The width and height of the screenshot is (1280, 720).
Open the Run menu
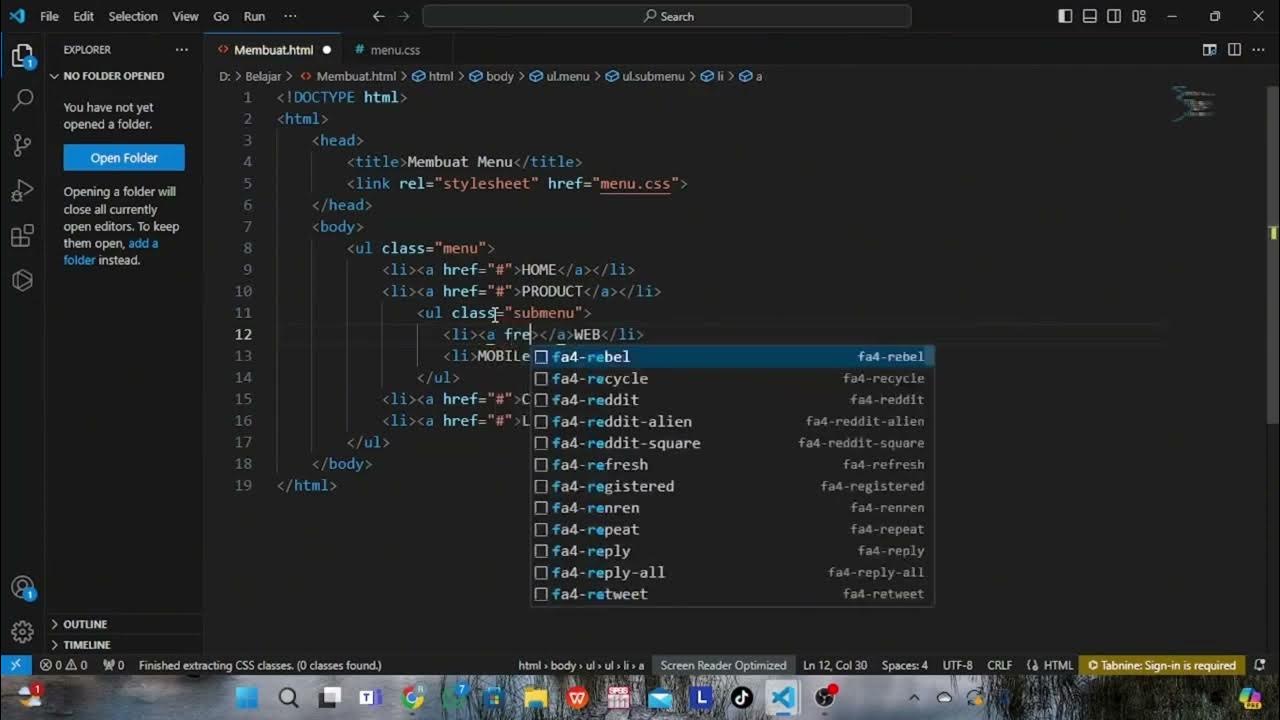pos(254,16)
